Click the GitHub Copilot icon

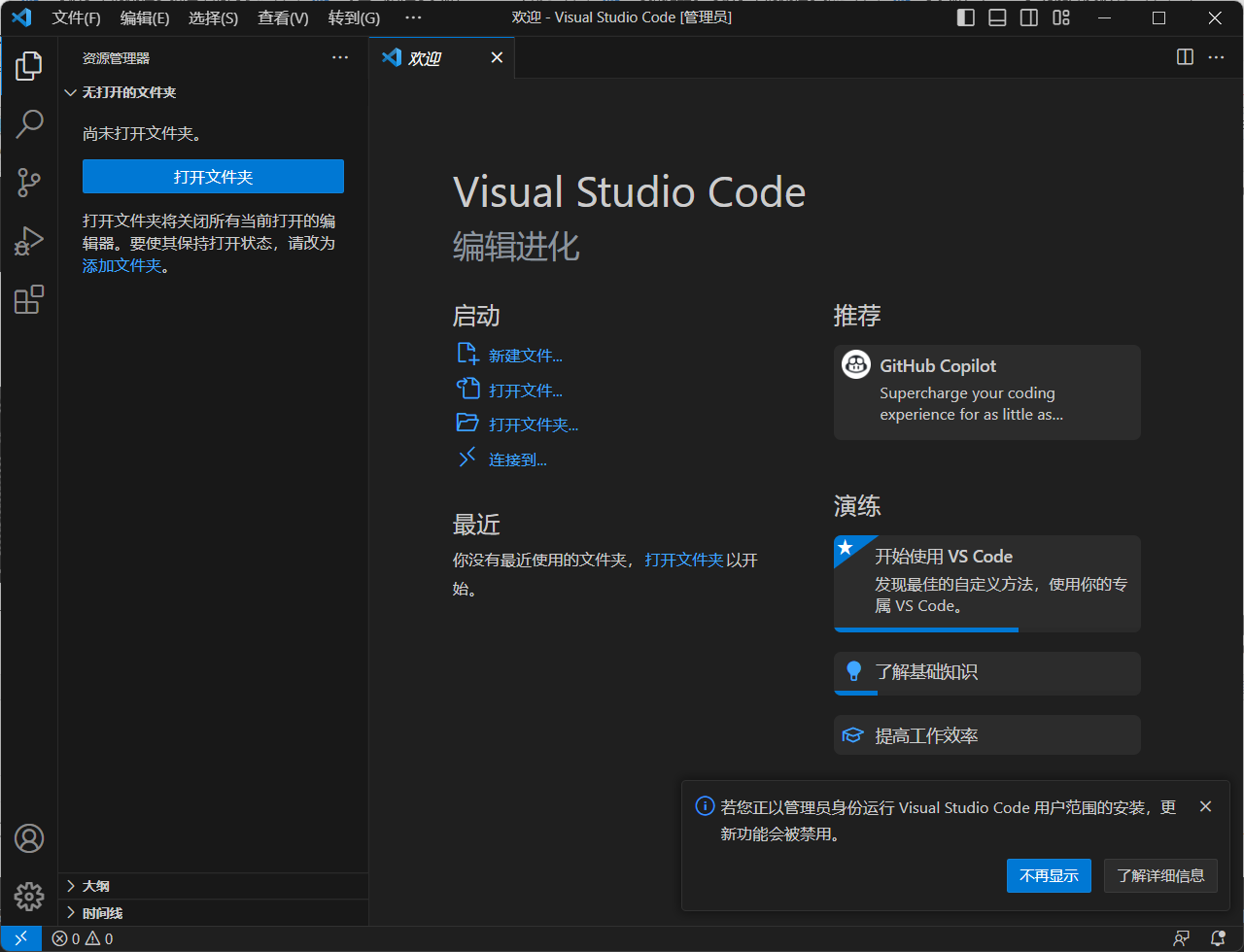[x=856, y=365]
